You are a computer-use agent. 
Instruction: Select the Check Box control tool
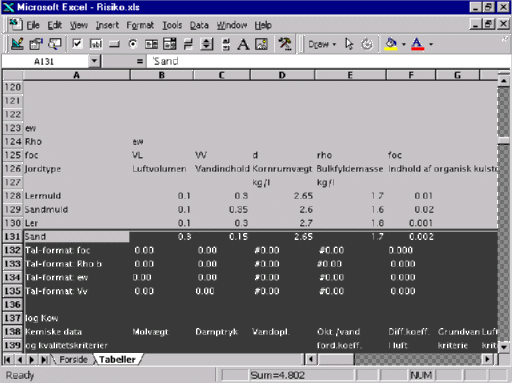tap(77, 44)
